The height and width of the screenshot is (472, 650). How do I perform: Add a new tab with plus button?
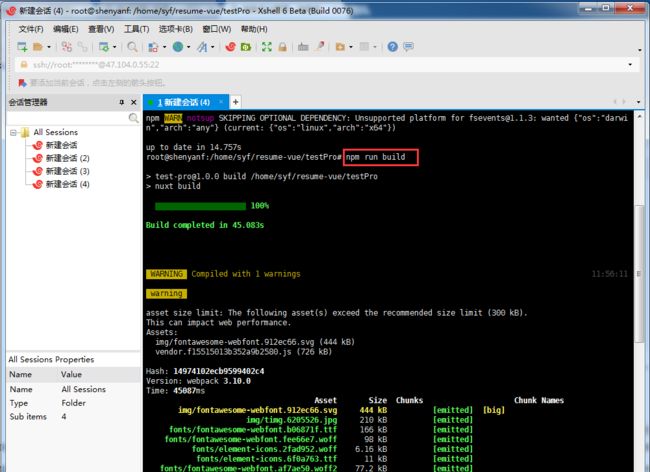[x=235, y=102]
